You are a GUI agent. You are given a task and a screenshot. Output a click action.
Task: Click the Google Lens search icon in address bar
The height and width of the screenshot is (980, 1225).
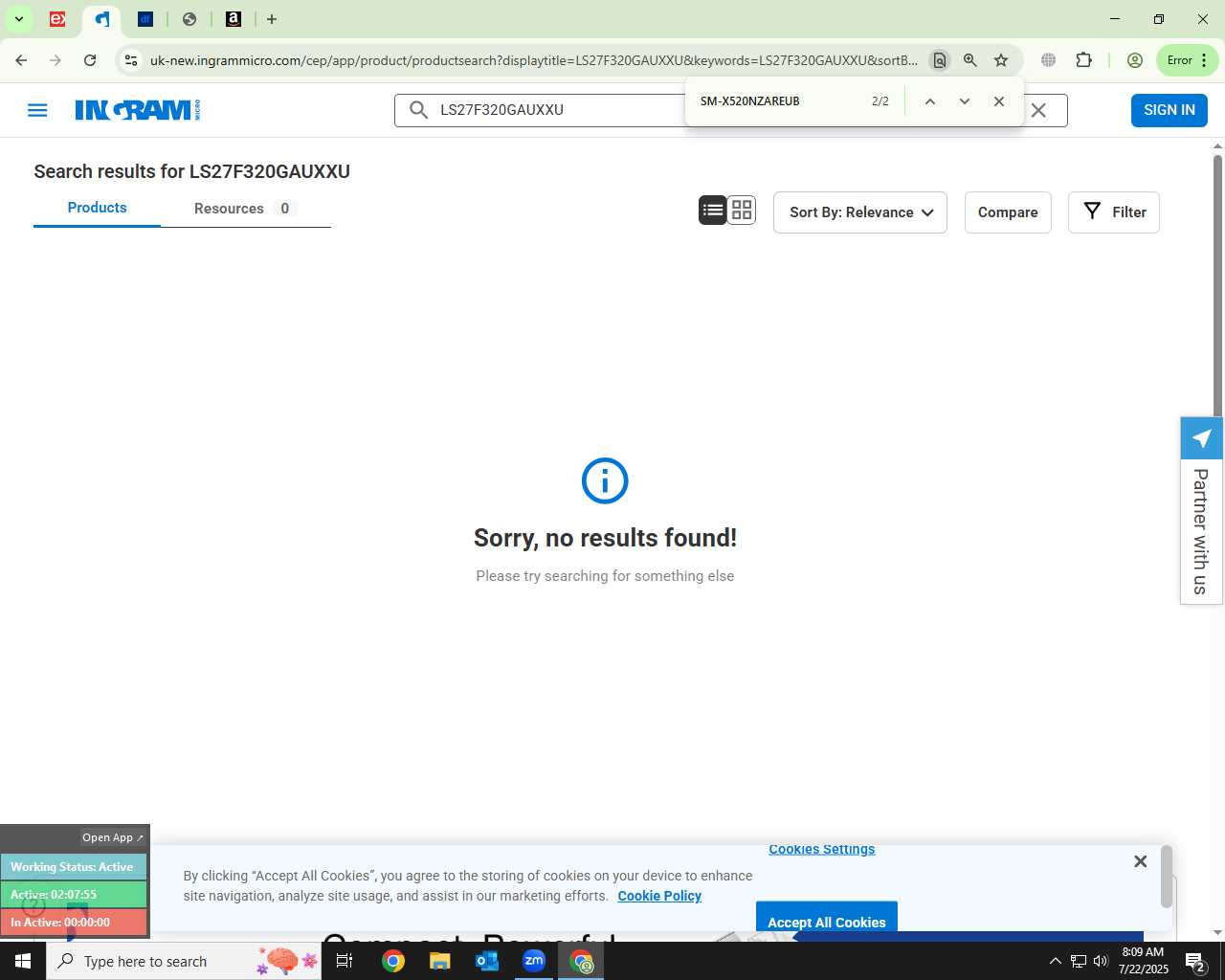pyautogui.click(x=940, y=60)
